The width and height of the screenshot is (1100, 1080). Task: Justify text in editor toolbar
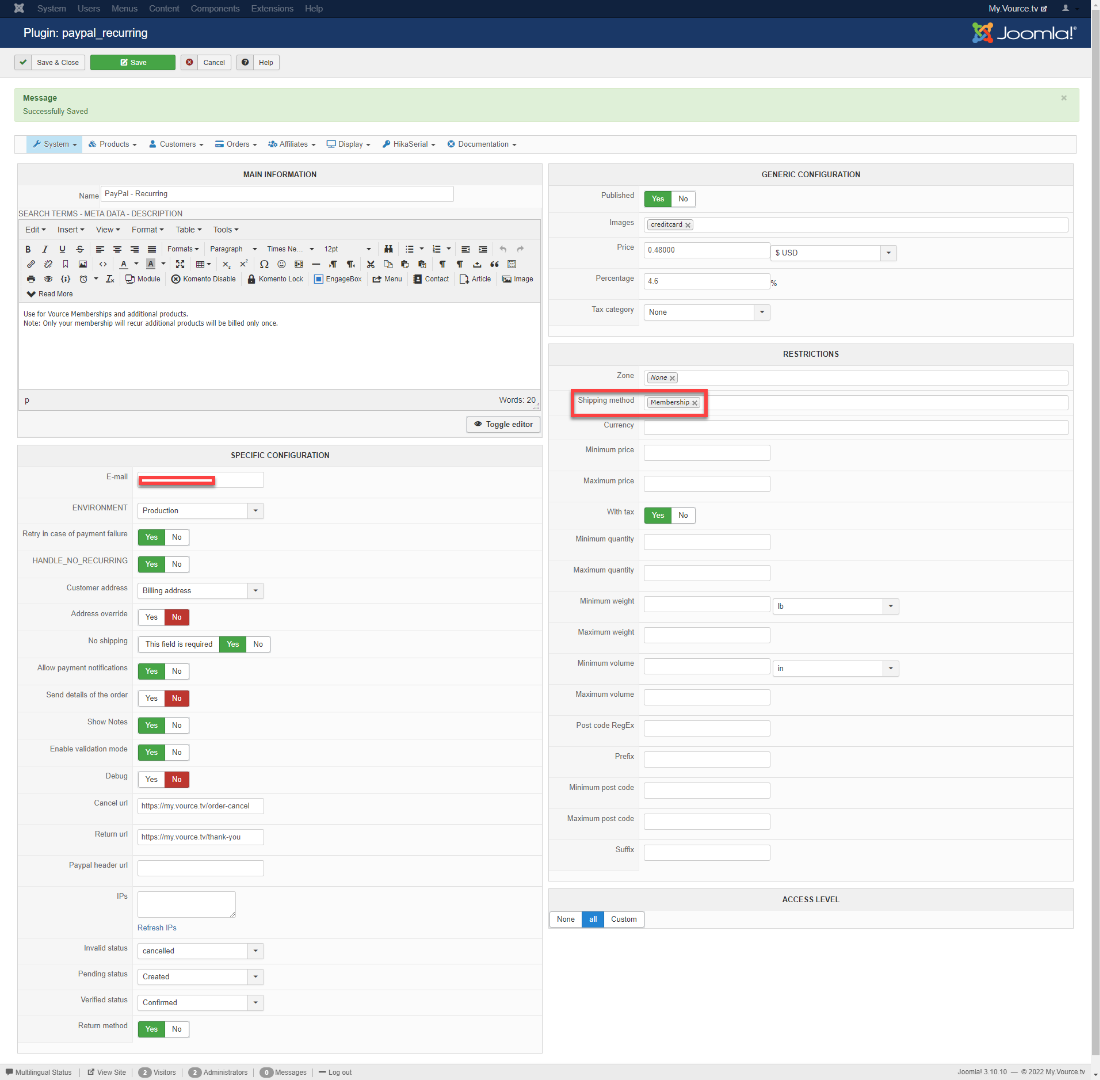[x=152, y=249]
